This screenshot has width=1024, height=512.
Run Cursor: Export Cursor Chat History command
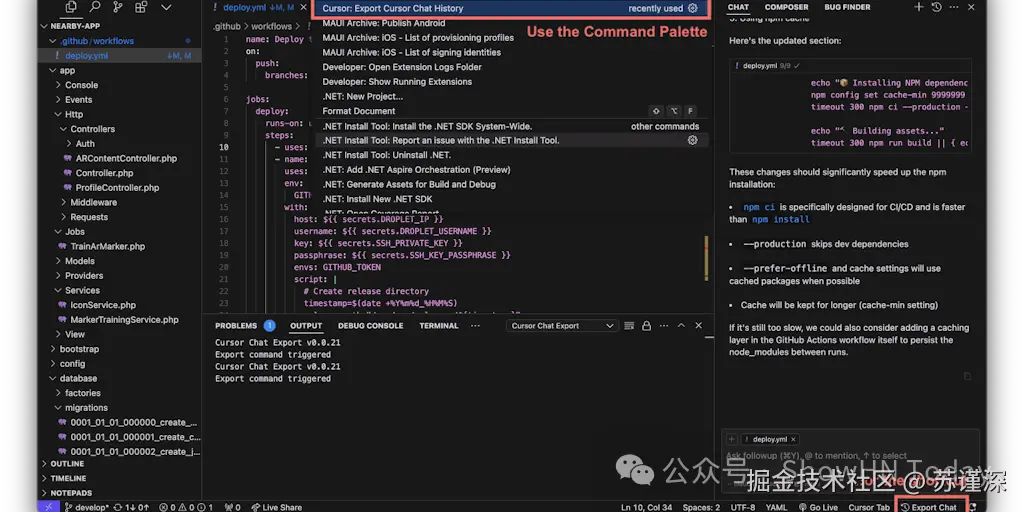point(512,8)
